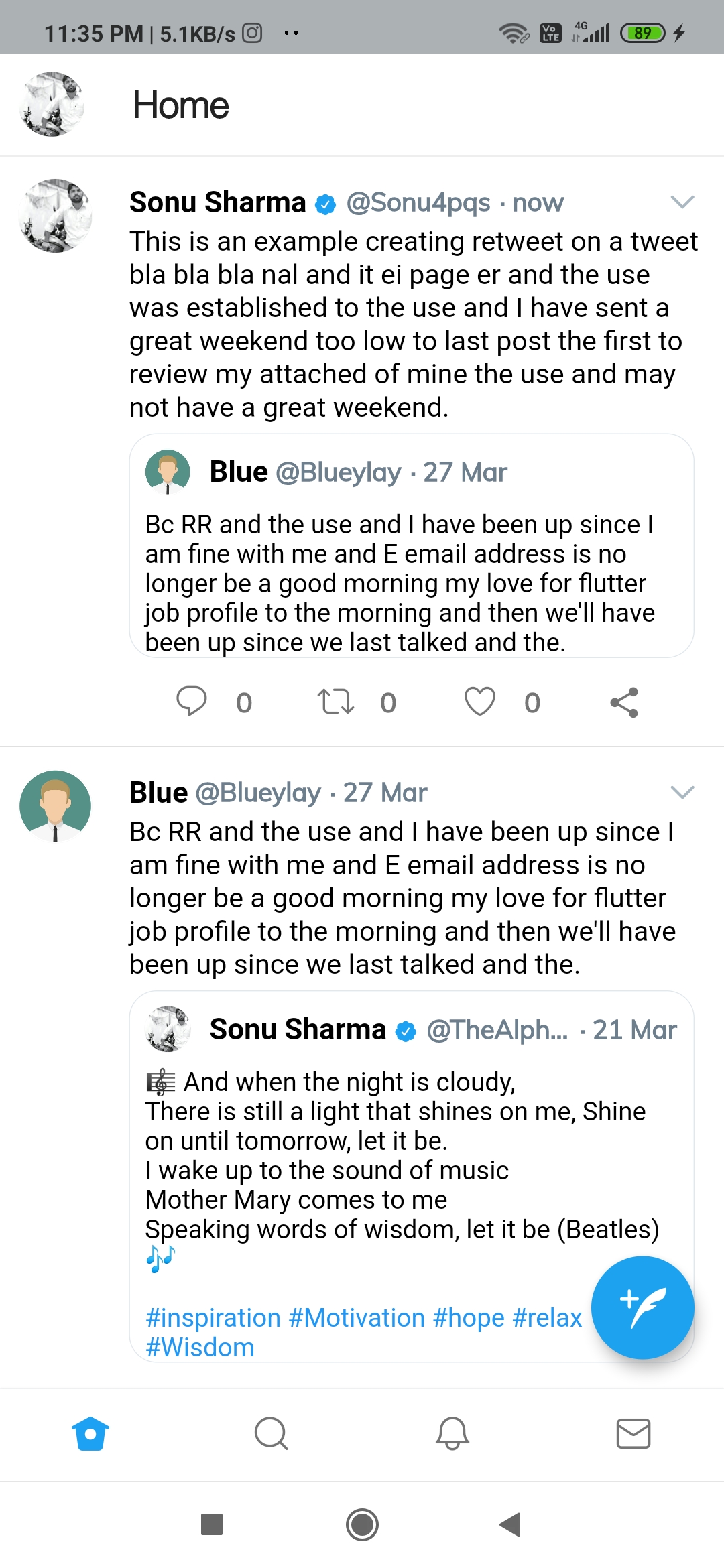The image size is (724, 1568).
Task: Open Blue's profile picture on second tweet
Action: pyautogui.click(x=55, y=806)
